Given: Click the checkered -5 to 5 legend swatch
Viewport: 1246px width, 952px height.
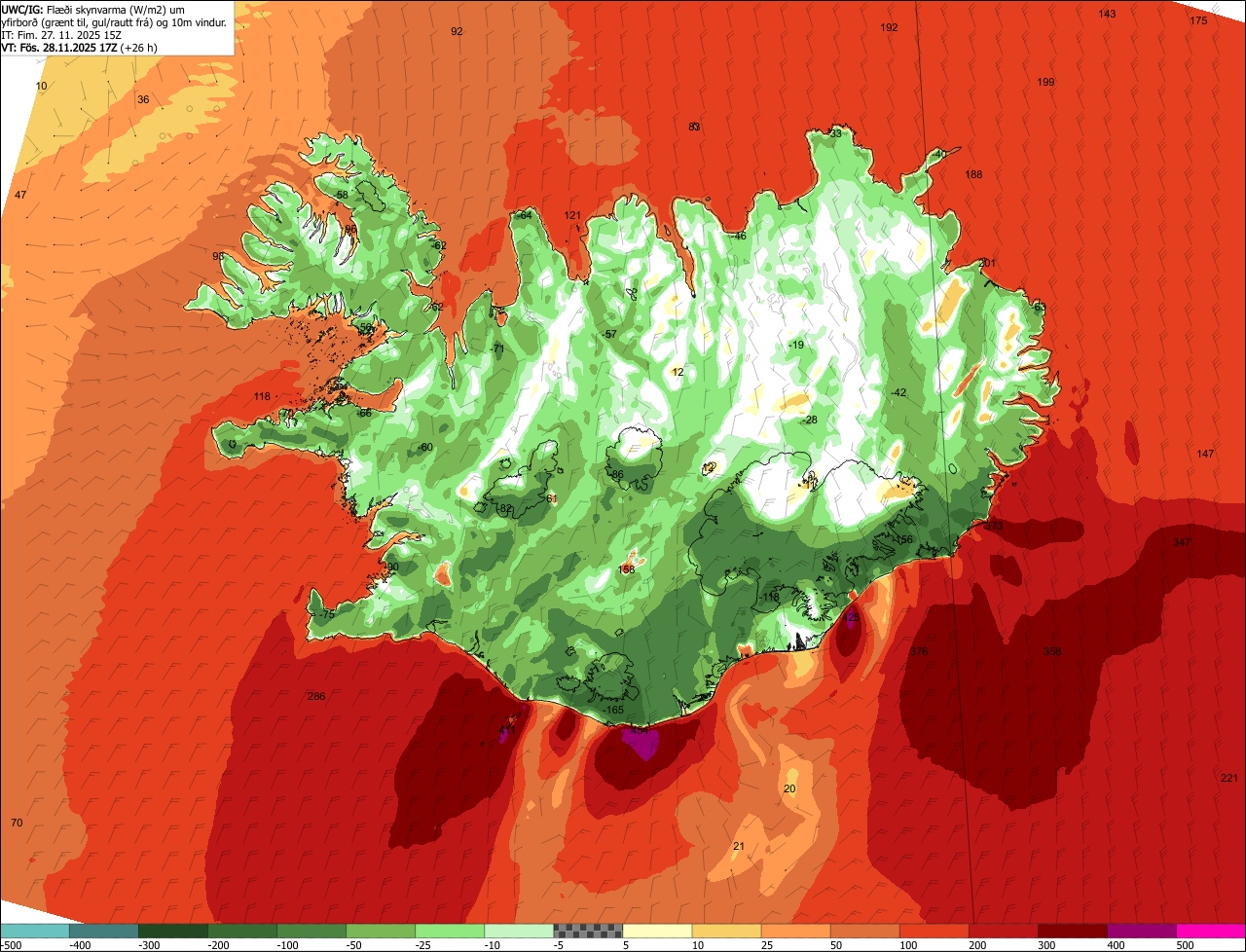Looking at the screenshot, I should pos(588,930).
